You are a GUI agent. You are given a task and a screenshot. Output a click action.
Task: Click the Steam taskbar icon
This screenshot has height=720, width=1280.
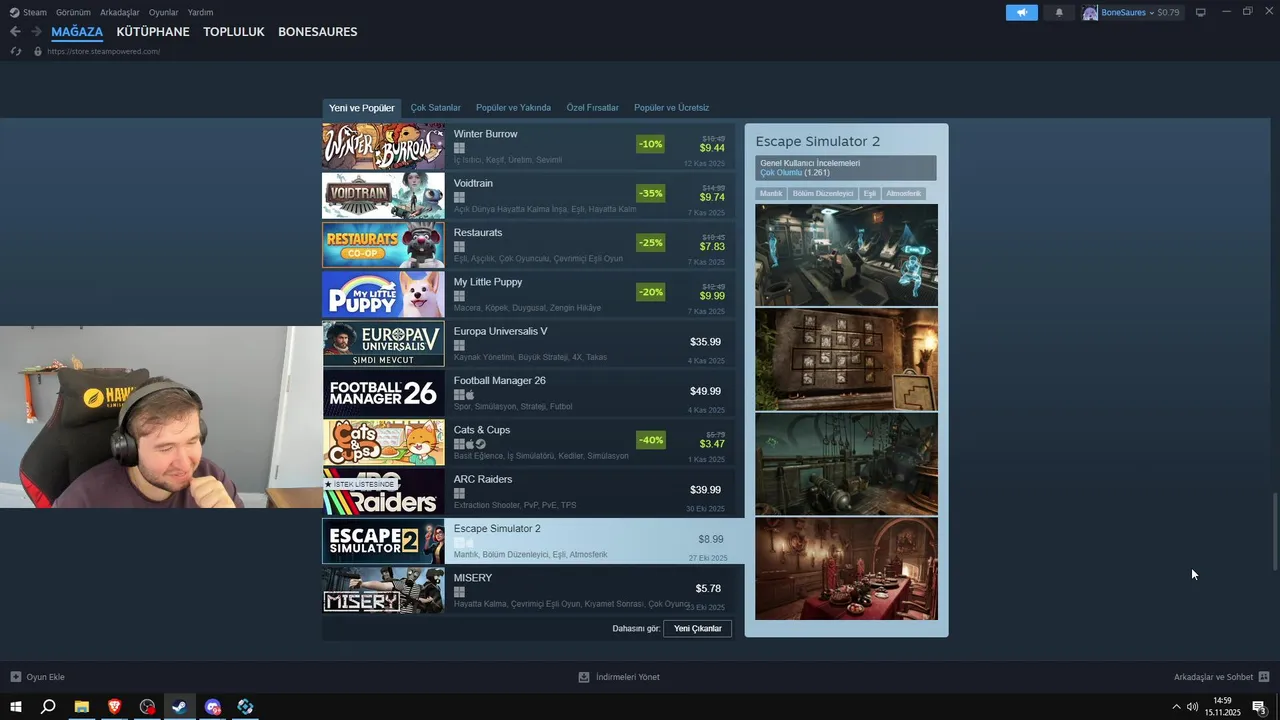pyautogui.click(x=180, y=707)
